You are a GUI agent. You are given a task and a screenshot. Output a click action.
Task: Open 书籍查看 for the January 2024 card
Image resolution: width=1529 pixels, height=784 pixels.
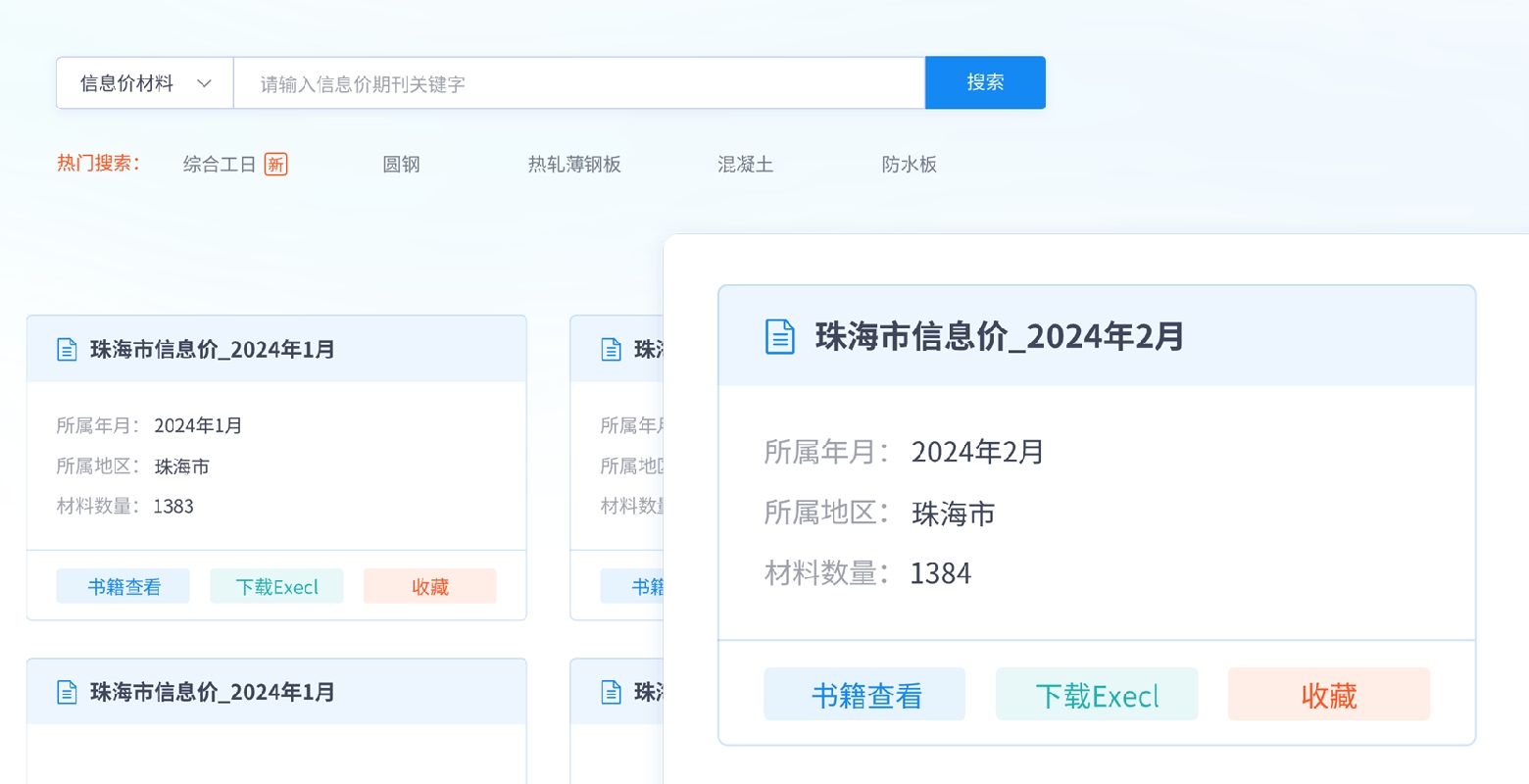pyautogui.click(x=123, y=586)
